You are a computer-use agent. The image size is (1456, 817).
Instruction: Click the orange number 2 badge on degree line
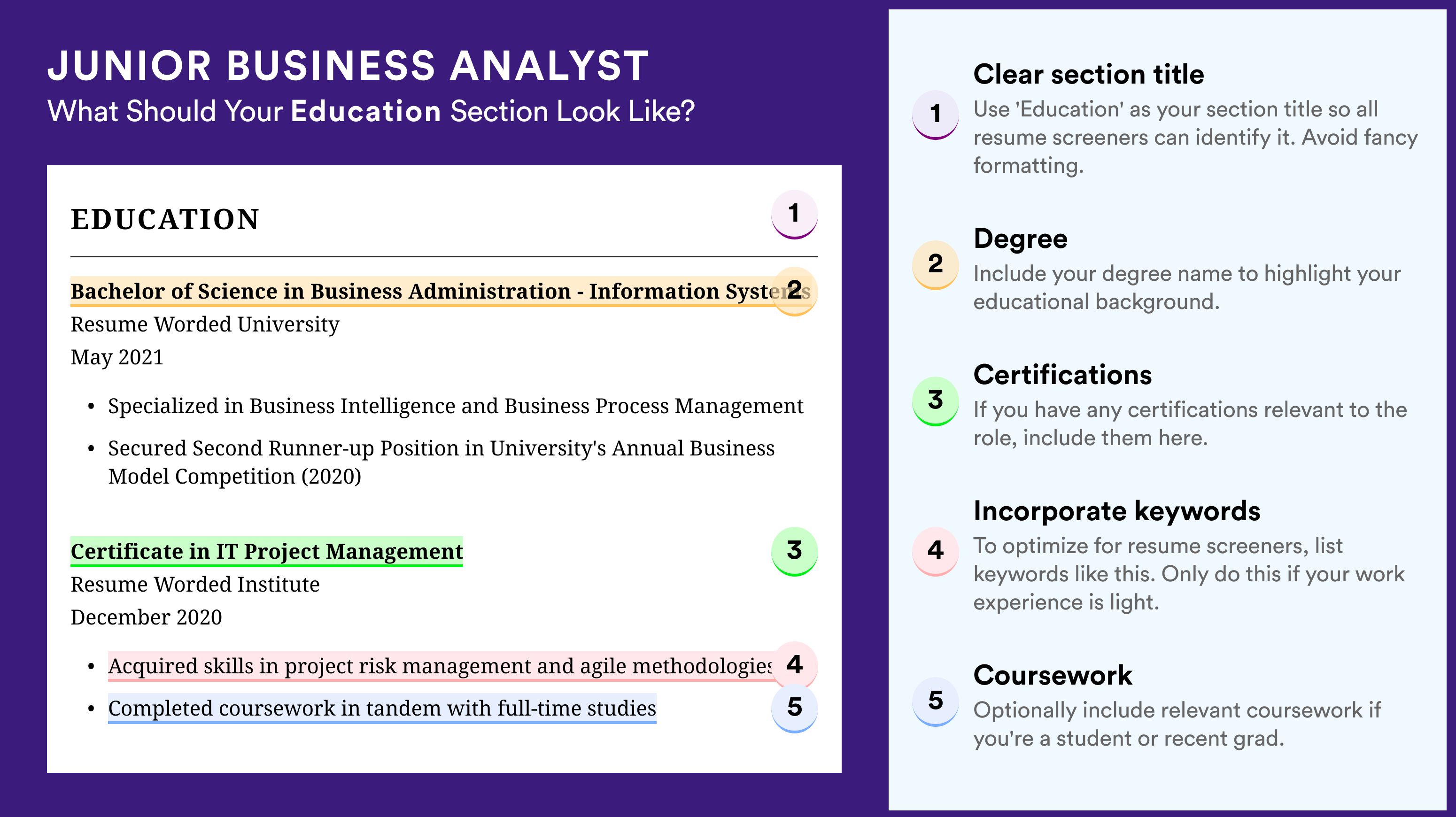[x=794, y=291]
